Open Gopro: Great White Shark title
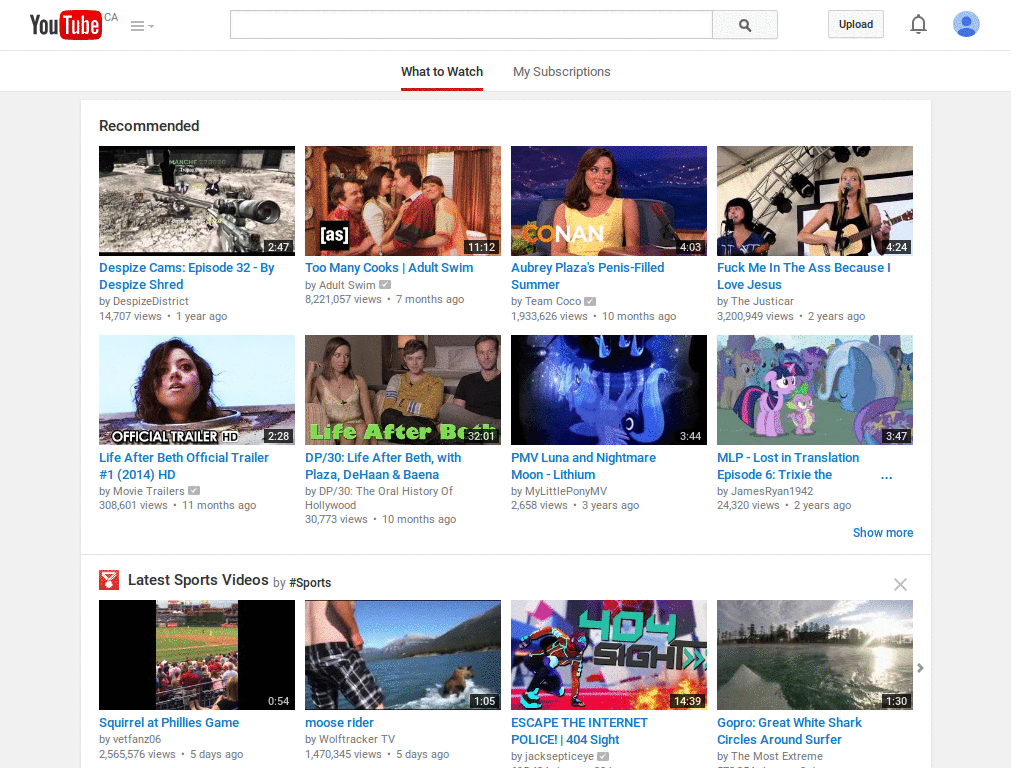 point(790,731)
